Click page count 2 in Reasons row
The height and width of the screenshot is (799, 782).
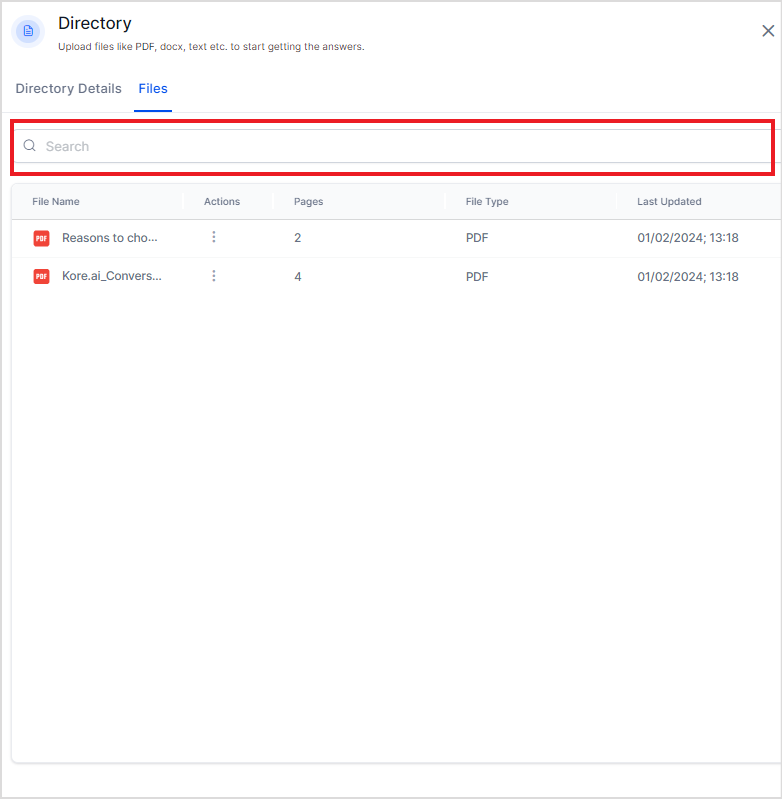coord(298,238)
